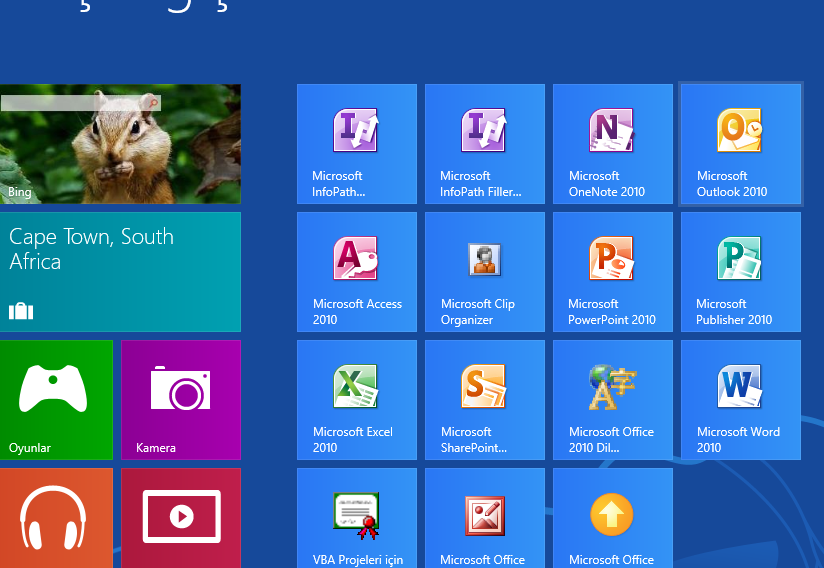
Task: Open the VBA Projeleri certificate tile
Action: pos(356,518)
